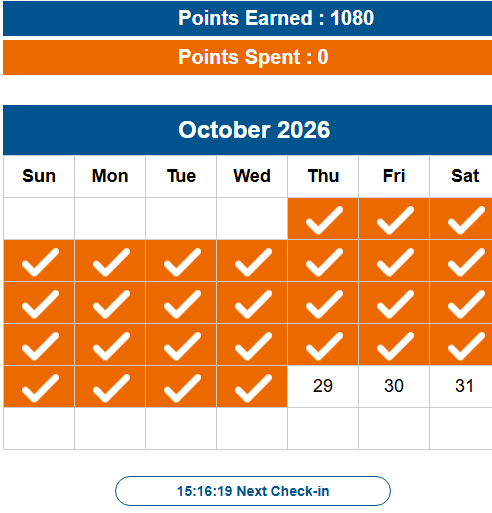
Task: Click the checkmark on Saturday October 3
Action: (466, 220)
